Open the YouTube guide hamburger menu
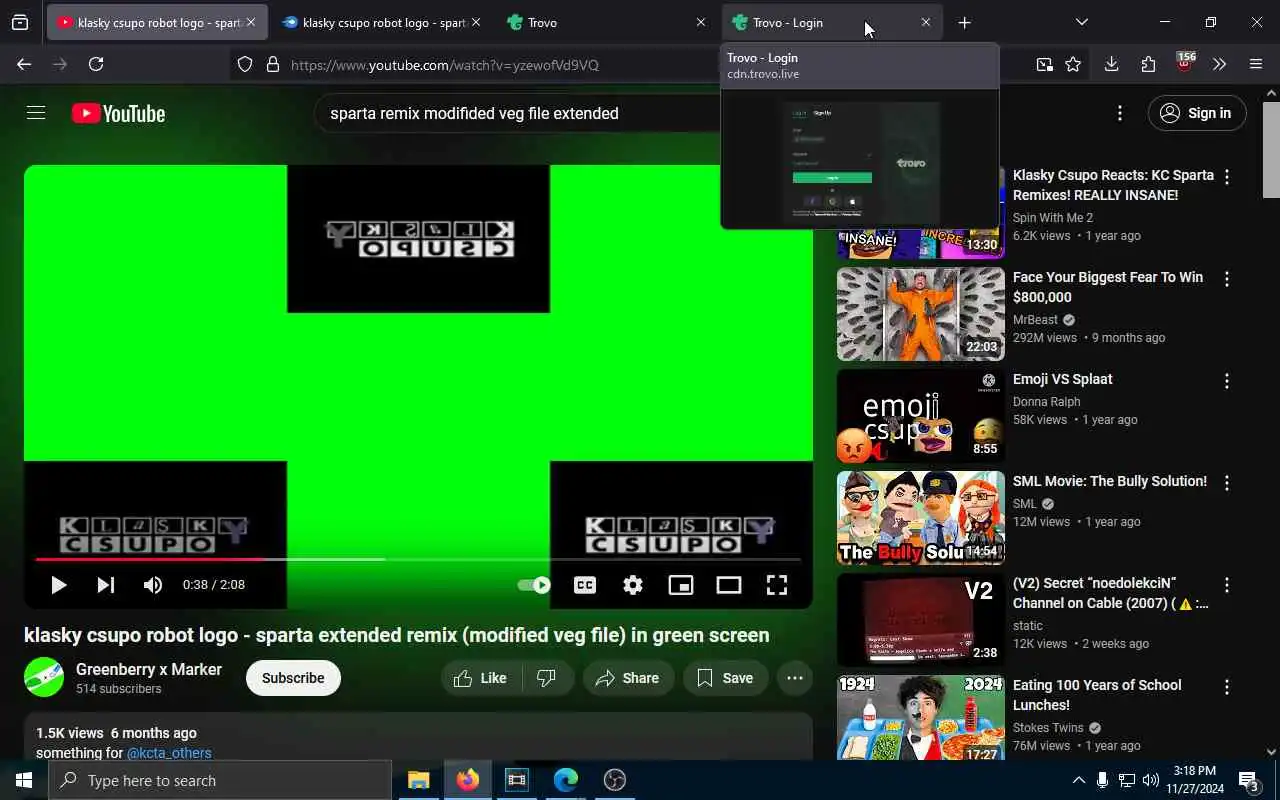Viewport: 1280px width, 800px height. (36, 113)
